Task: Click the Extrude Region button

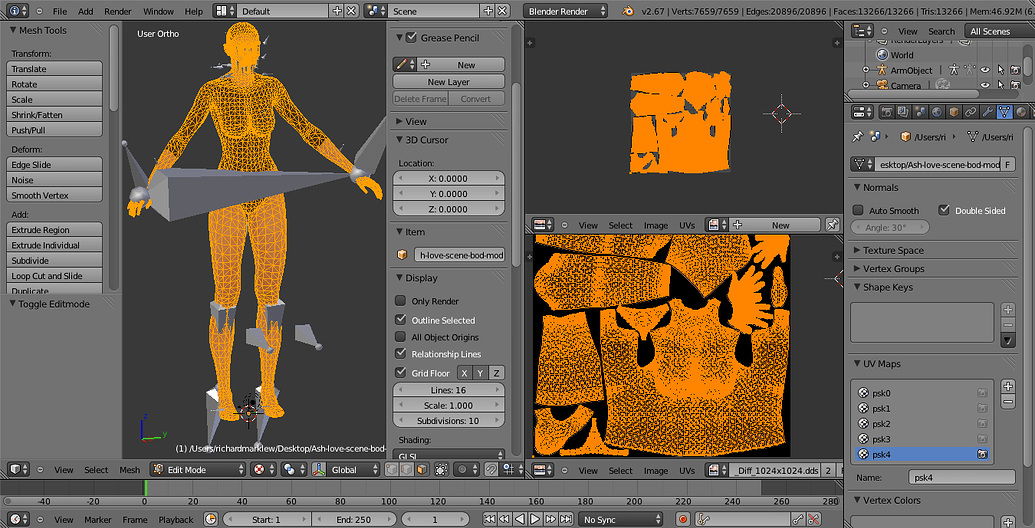Action: [55, 230]
